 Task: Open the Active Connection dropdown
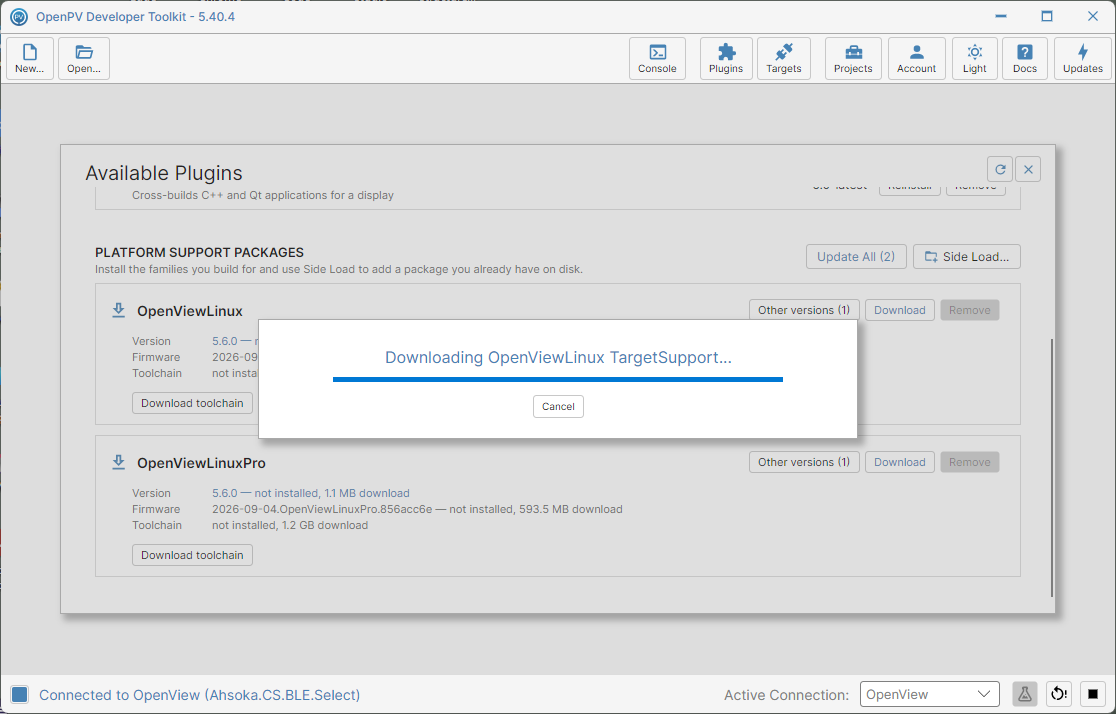pos(930,695)
